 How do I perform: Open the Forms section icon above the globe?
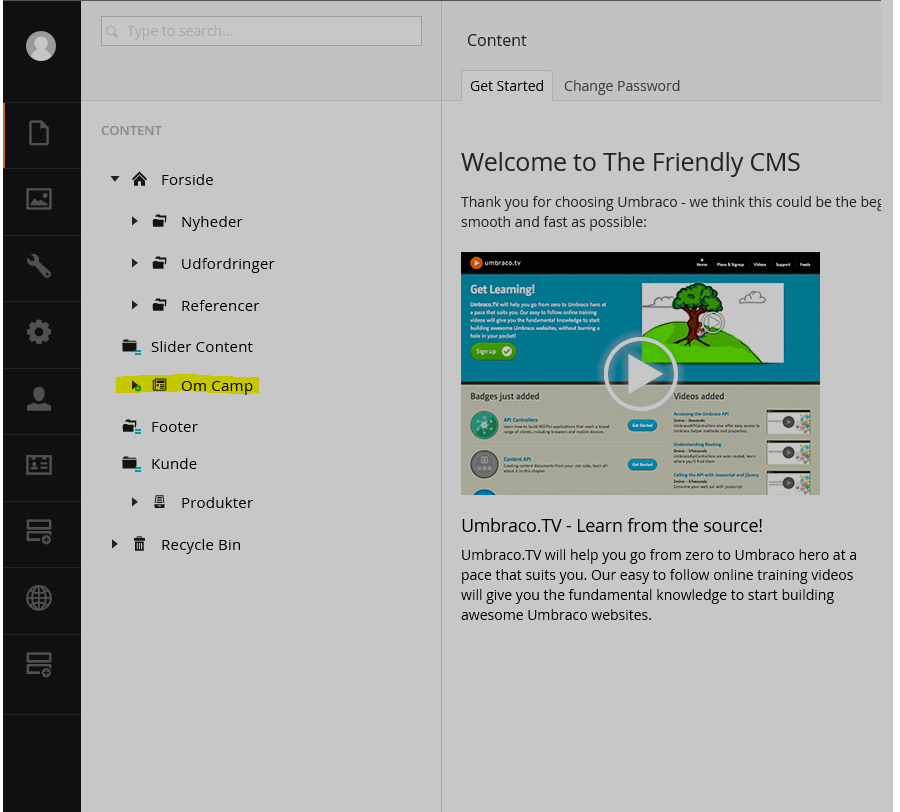[39, 531]
